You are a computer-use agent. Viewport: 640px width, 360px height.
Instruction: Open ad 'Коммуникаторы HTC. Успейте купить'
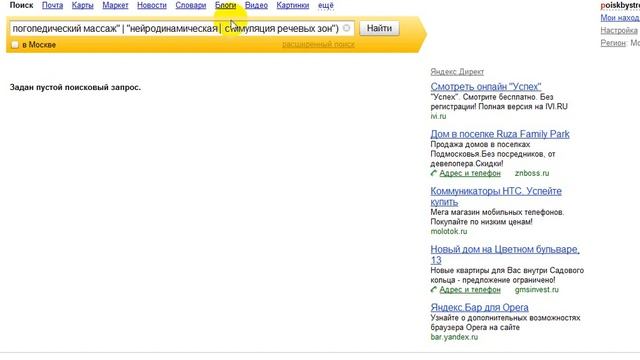[496, 196]
